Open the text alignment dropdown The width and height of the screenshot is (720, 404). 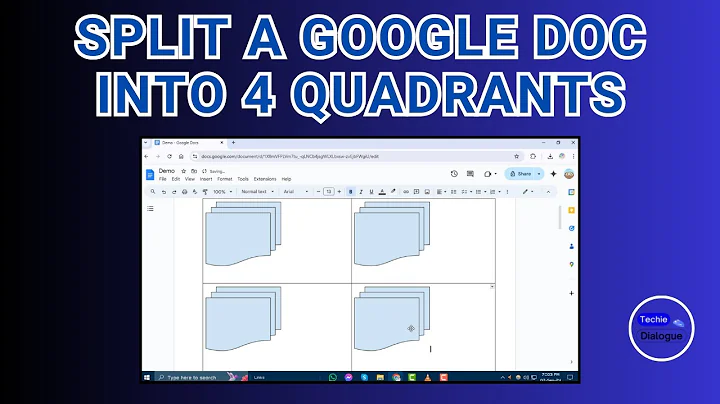[441, 191]
